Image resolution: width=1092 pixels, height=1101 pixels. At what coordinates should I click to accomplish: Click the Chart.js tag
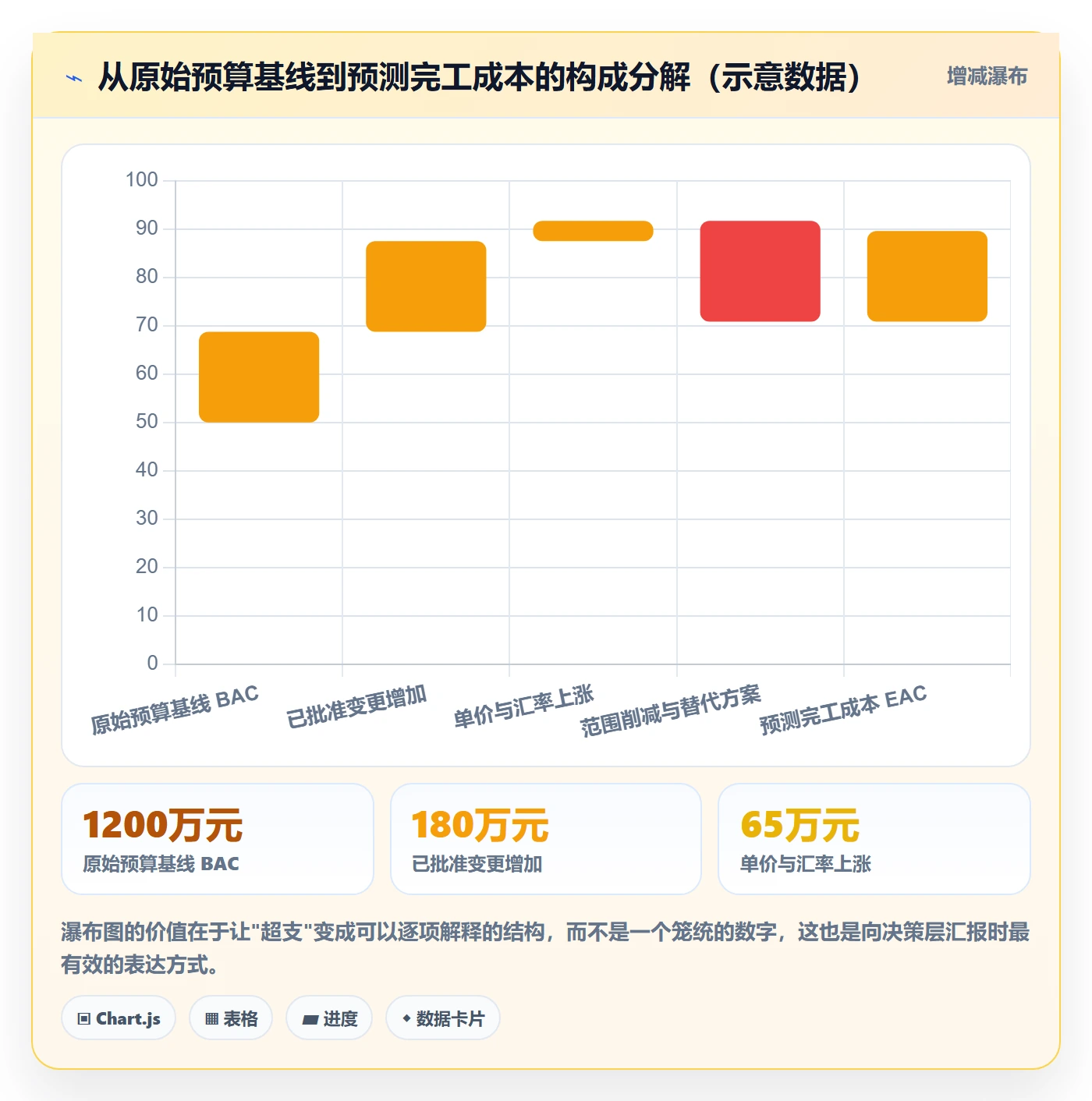click(119, 1018)
